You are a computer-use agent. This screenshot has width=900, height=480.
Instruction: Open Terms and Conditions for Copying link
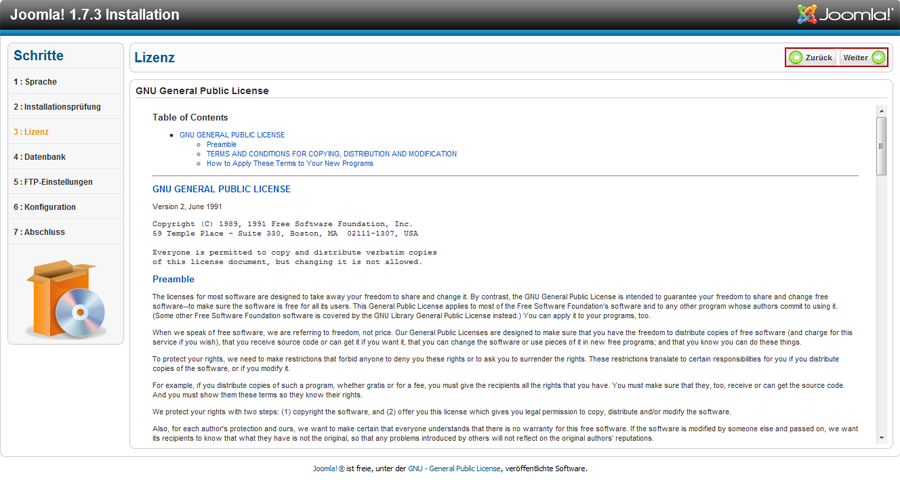coord(332,154)
